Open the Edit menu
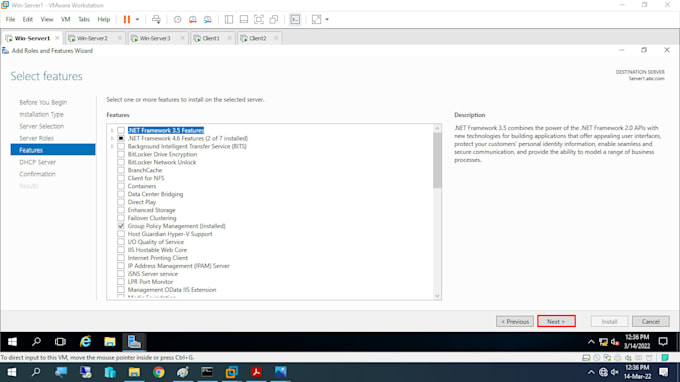This screenshot has width=680, height=382. 28,20
